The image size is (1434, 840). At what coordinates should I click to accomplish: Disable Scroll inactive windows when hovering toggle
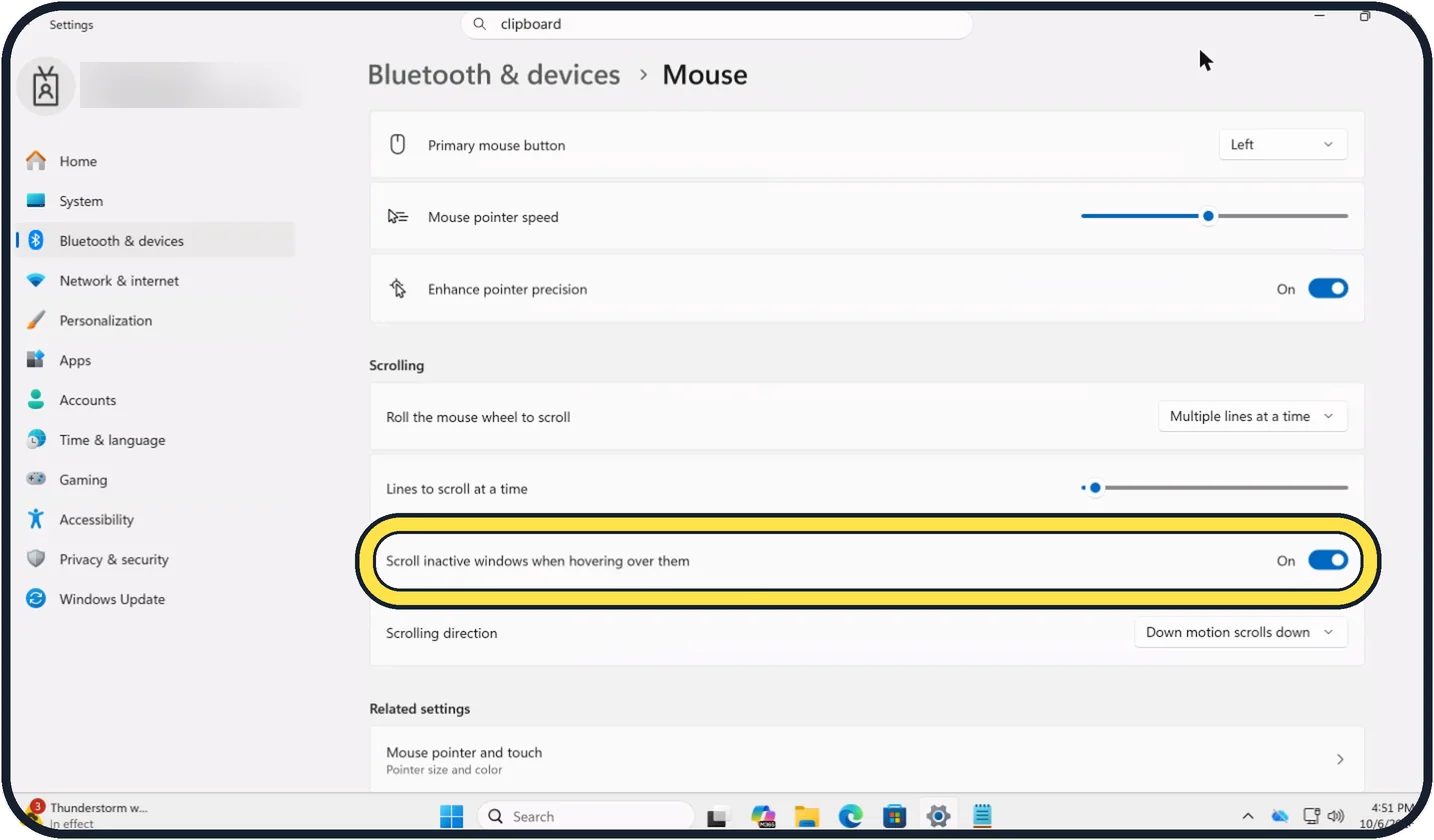tap(1328, 561)
